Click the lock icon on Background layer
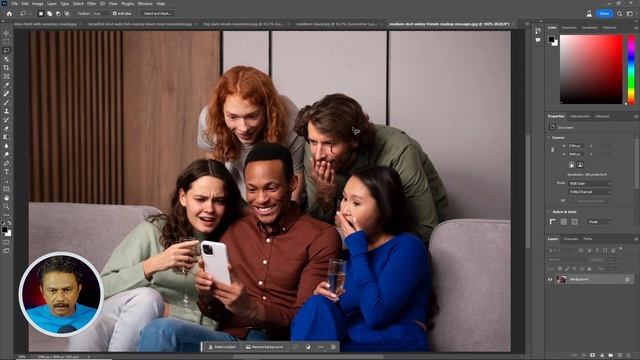The width and height of the screenshot is (640, 360). [x=627, y=279]
